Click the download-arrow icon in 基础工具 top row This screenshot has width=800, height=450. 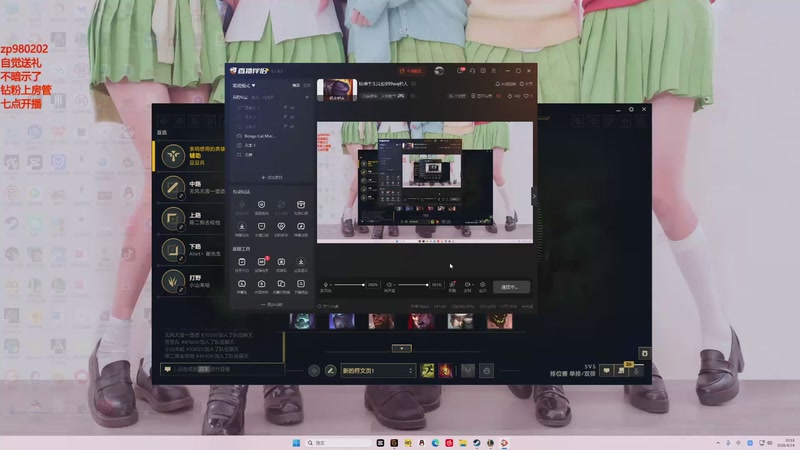[301, 264]
